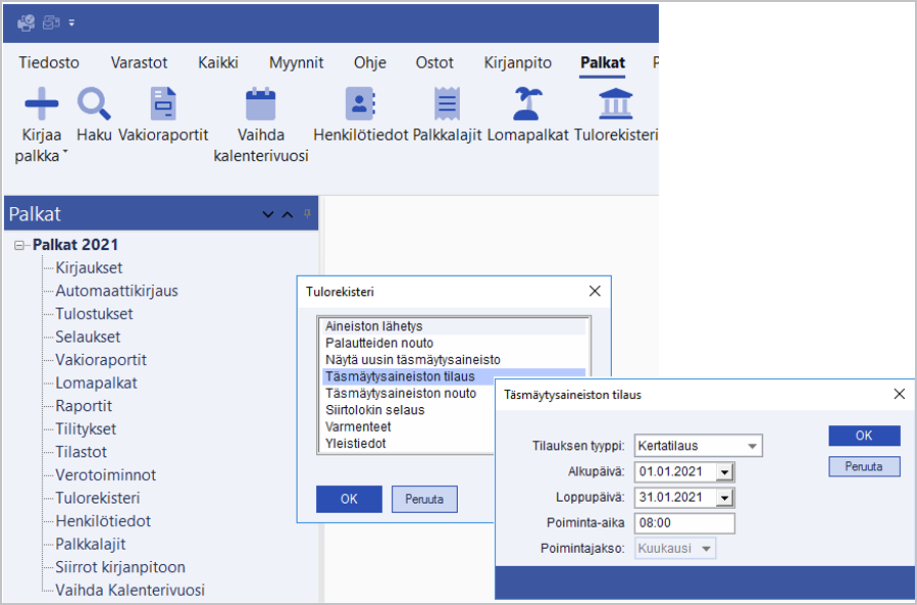The width and height of the screenshot is (917, 605).
Task: Open the Myynnit ribbon tab
Action: 296,62
